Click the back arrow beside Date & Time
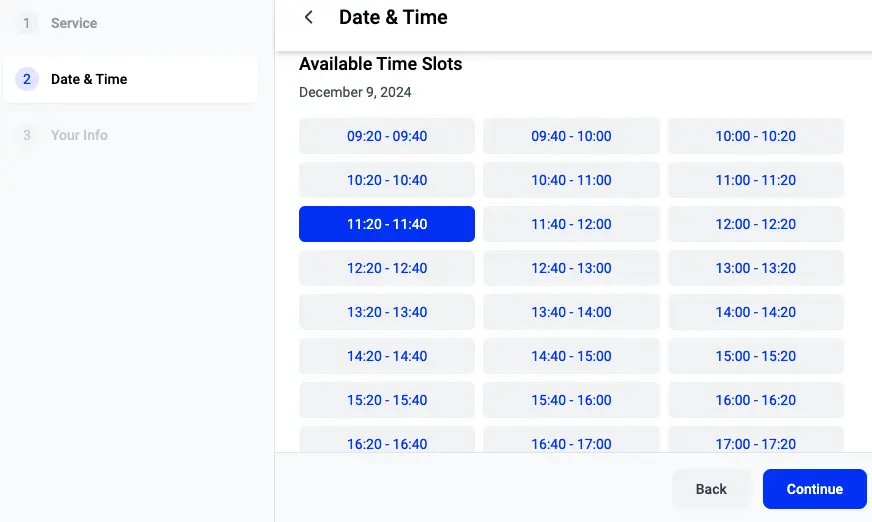The image size is (872, 522). pyautogui.click(x=309, y=17)
